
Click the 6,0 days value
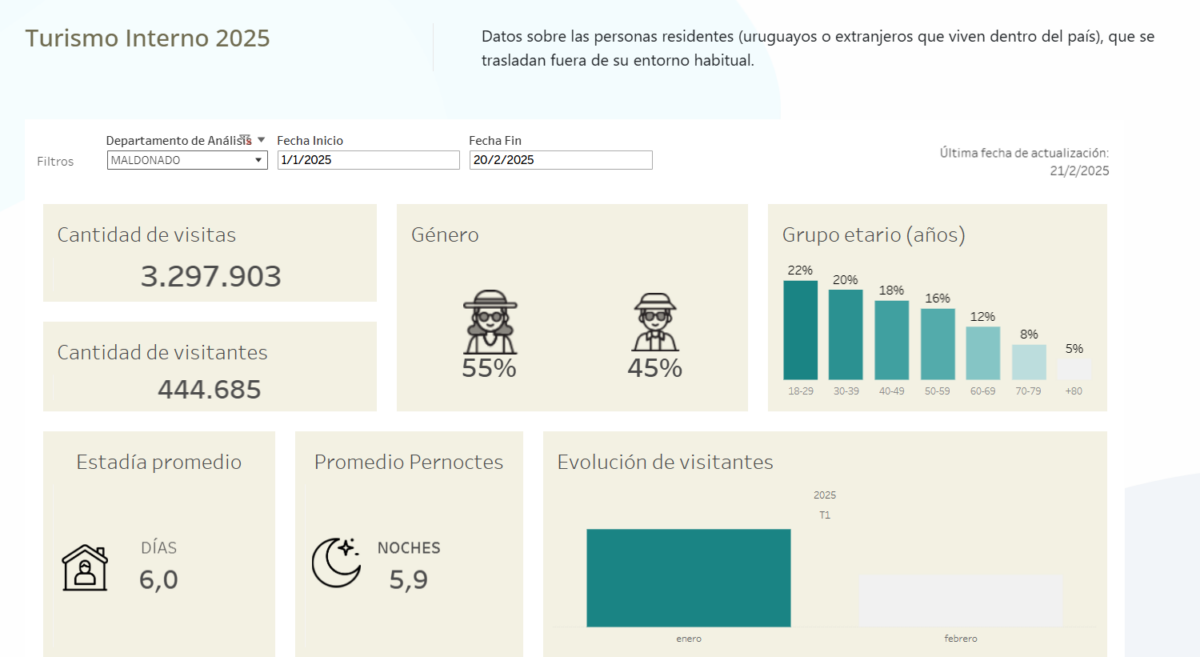tap(159, 579)
